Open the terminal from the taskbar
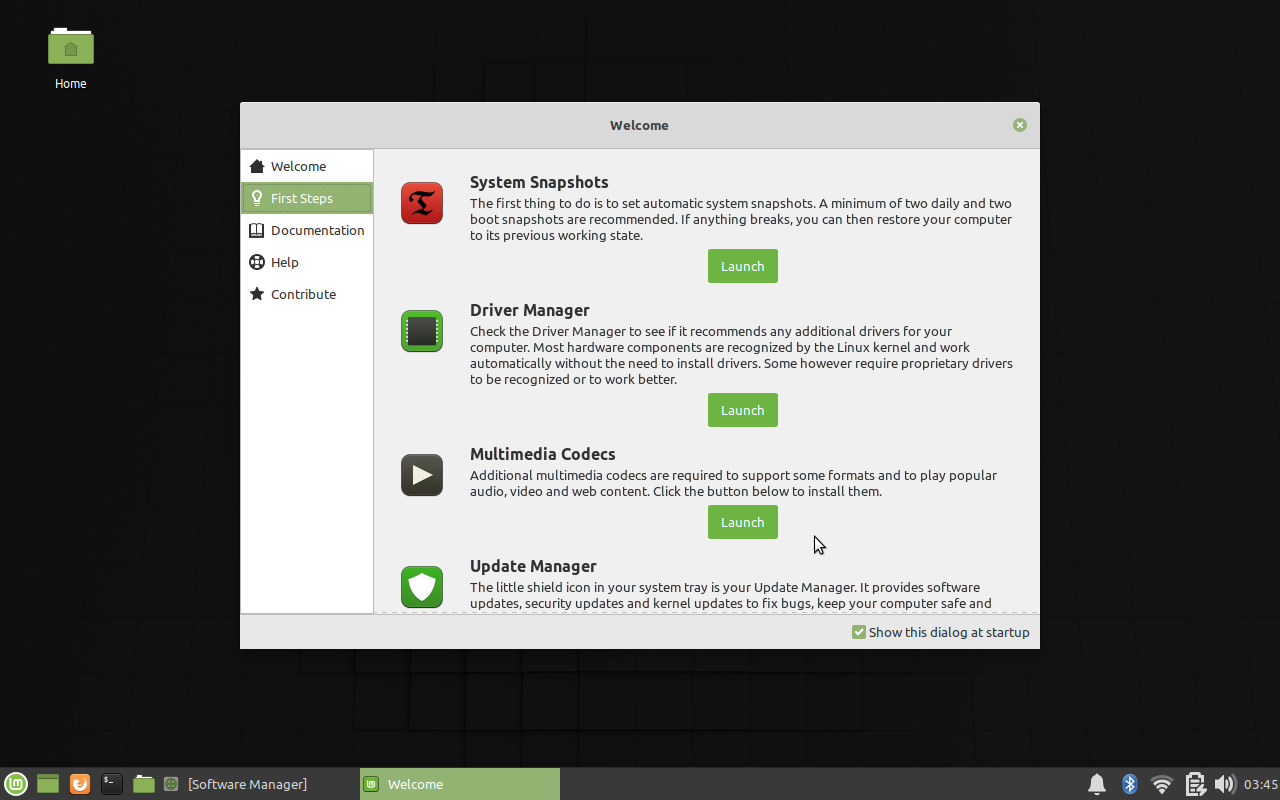The width and height of the screenshot is (1280, 800). (111, 784)
